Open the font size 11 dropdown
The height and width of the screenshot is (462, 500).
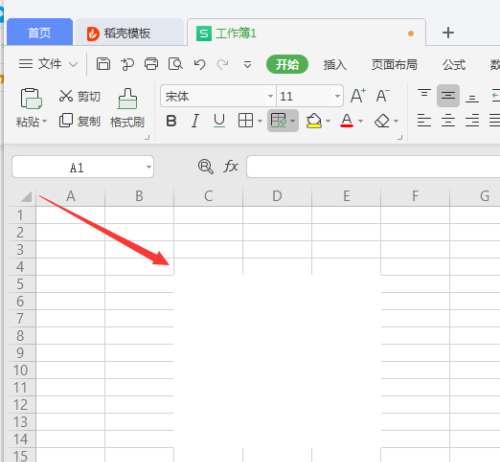337,96
